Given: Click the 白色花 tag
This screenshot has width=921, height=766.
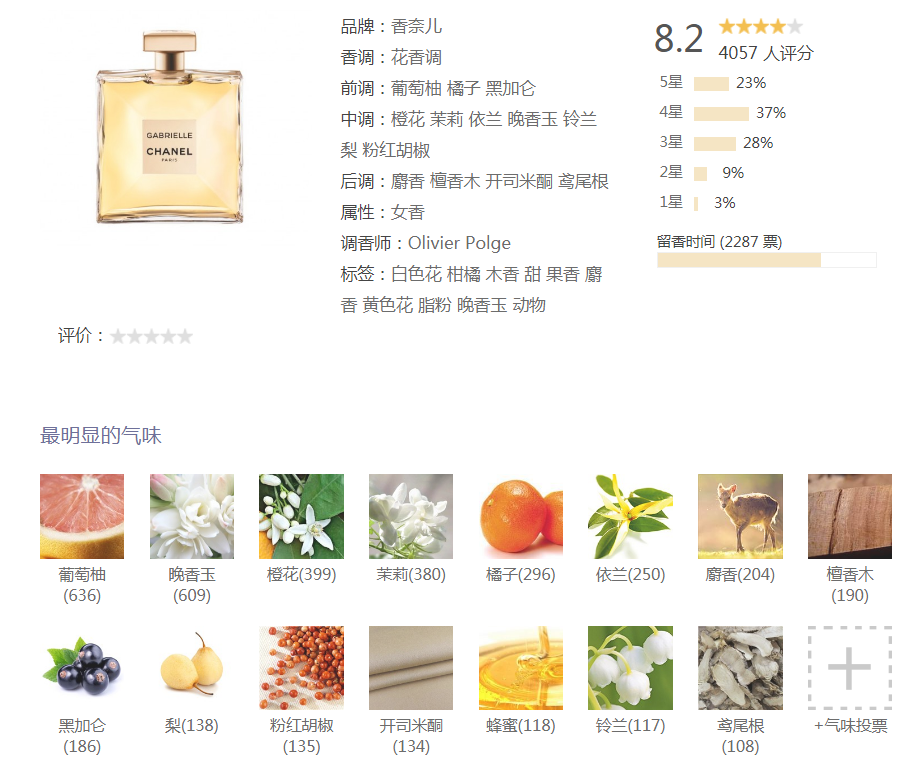Looking at the screenshot, I should click(416, 274).
